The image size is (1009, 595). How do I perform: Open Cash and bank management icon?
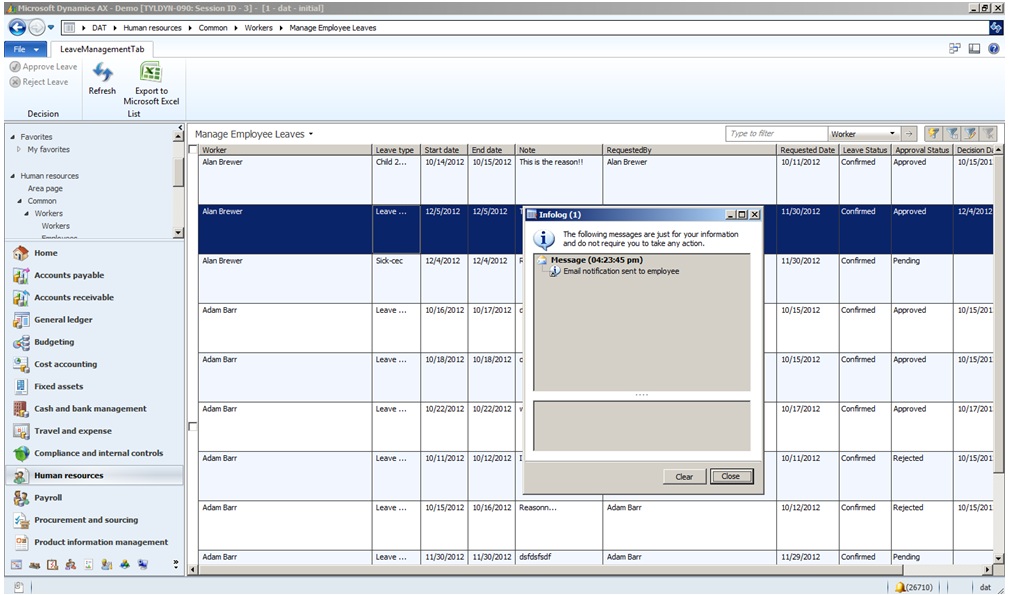[x=21, y=409]
